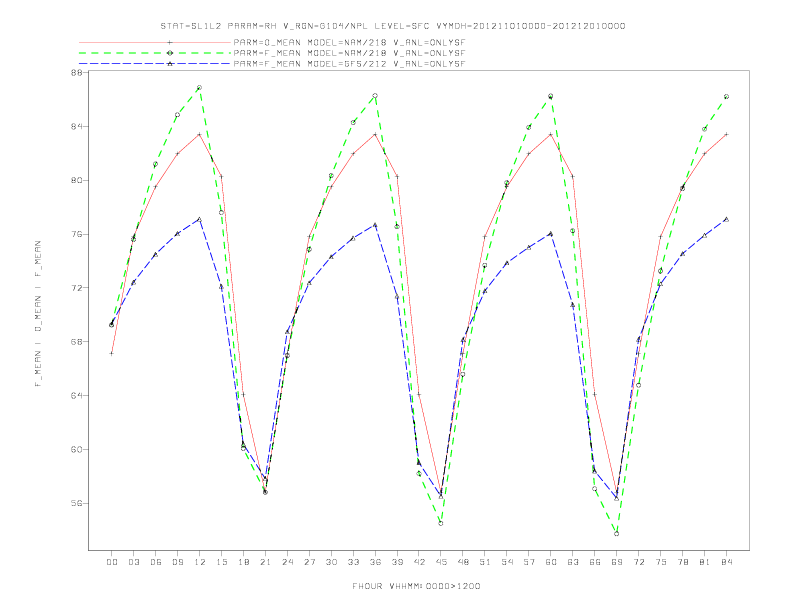Click the y-axis label F_MEAN | O_MEAN | F_MEAN
Image resolution: width=792 pixels, height=612 pixels.
click(x=38, y=314)
